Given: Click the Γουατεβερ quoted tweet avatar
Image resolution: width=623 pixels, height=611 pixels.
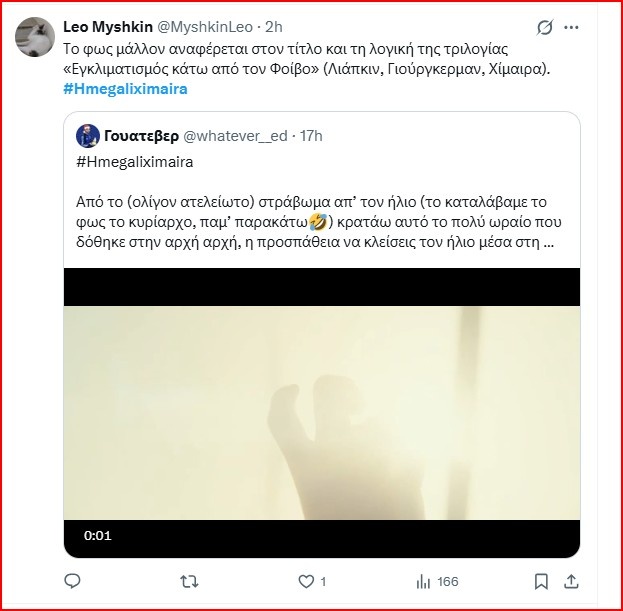Looking at the screenshot, I should tap(89, 136).
